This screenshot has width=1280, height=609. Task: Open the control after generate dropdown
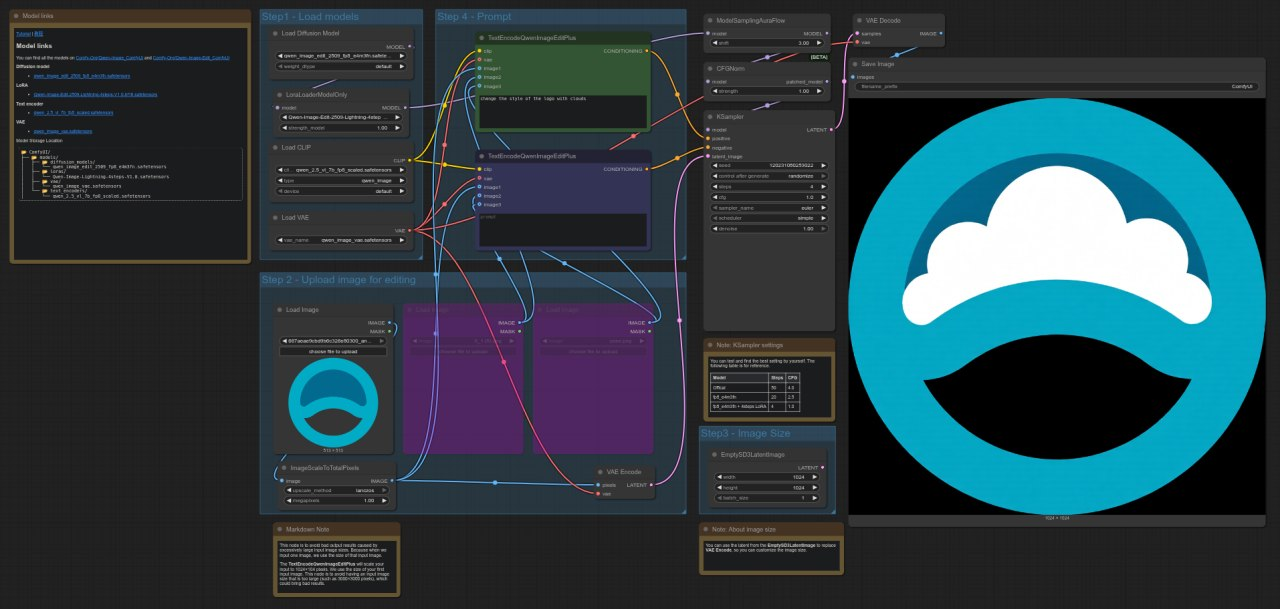tap(770, 175)
